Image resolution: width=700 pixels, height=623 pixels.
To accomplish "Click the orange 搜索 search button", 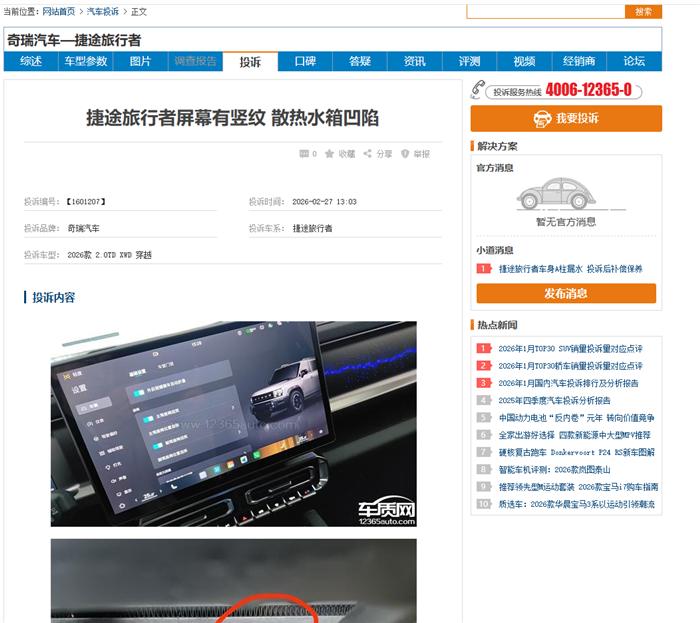I will coord(643,11).
